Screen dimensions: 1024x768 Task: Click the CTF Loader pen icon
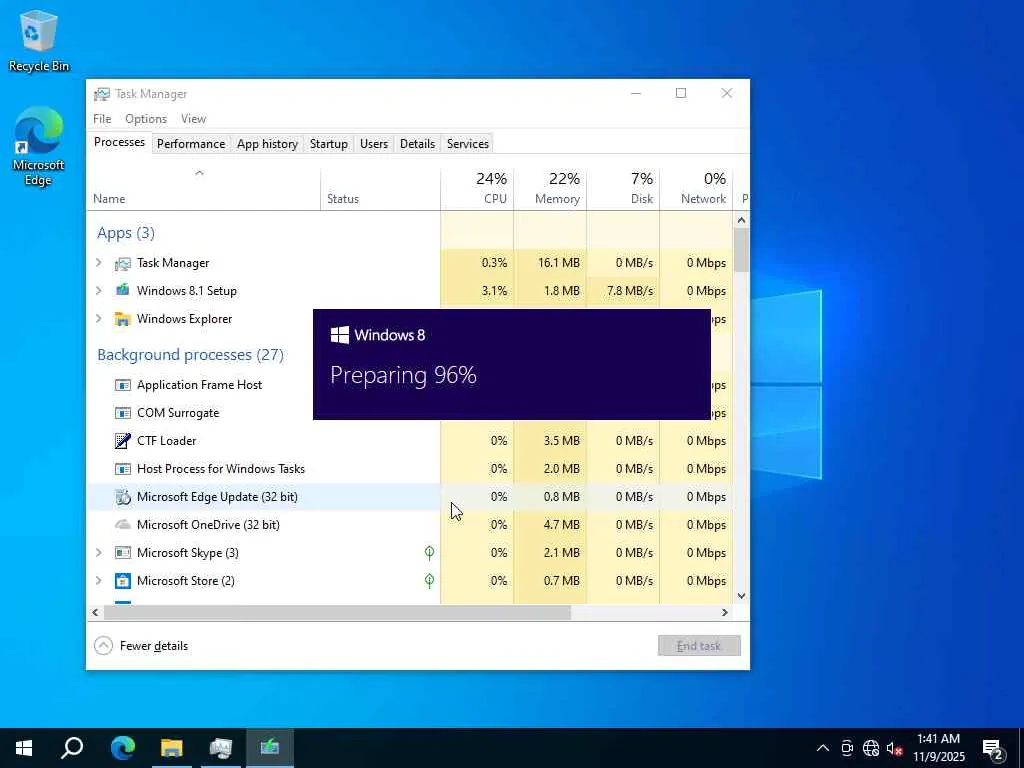click(x=123, y=441)
